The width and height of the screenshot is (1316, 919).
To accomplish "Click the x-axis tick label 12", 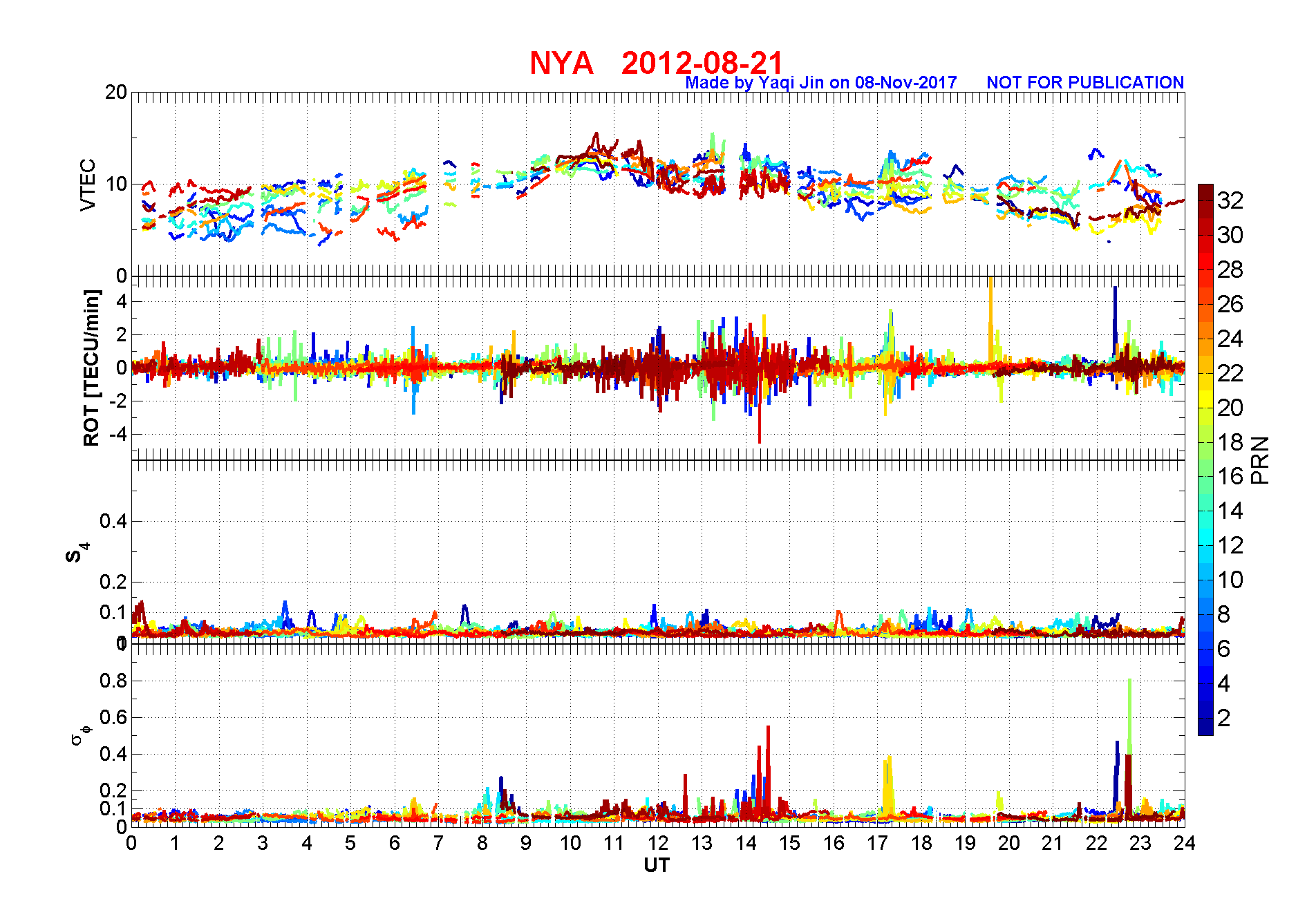I will (658, 844).
